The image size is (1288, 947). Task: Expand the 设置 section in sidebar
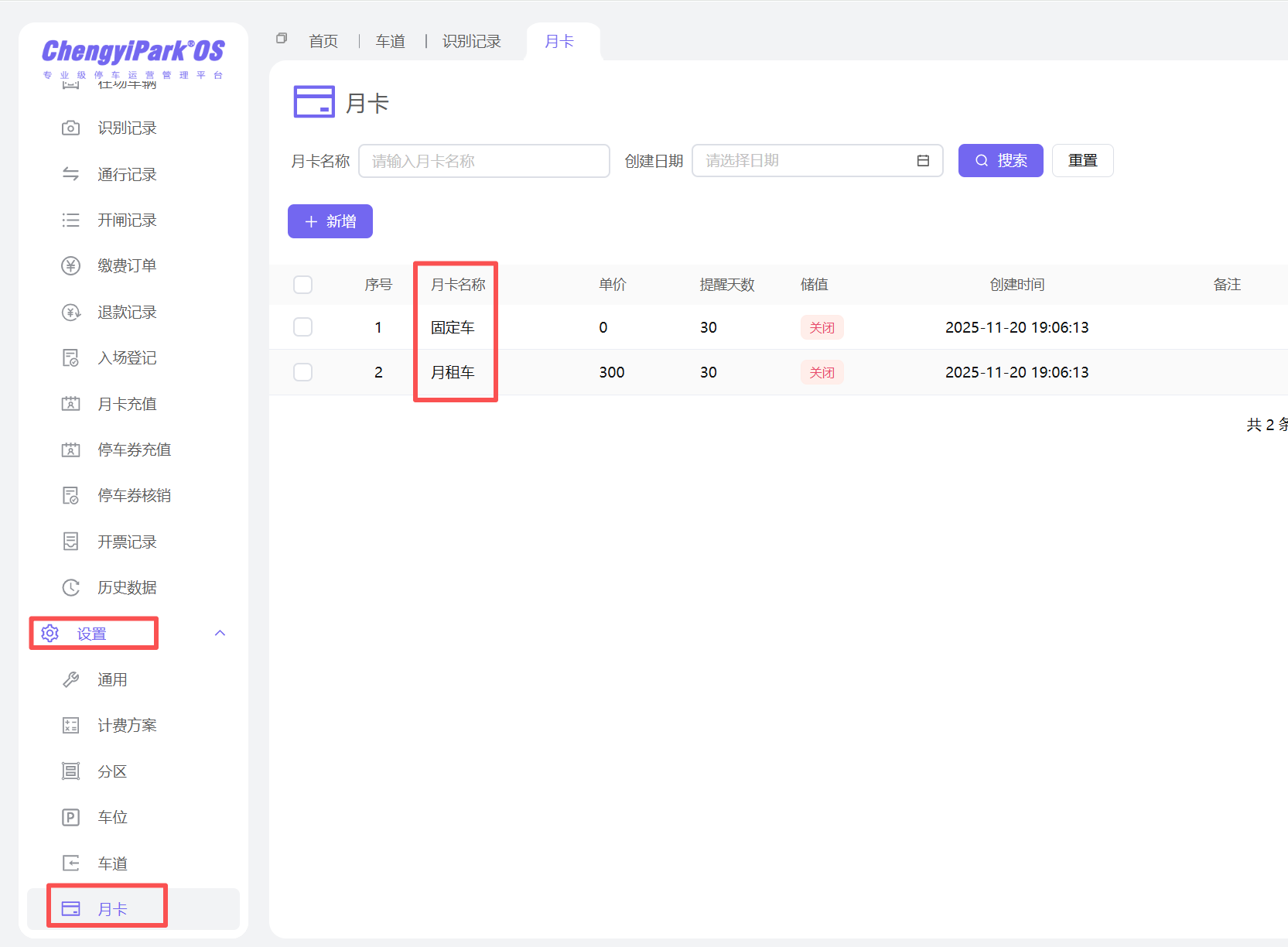point(92,634)
